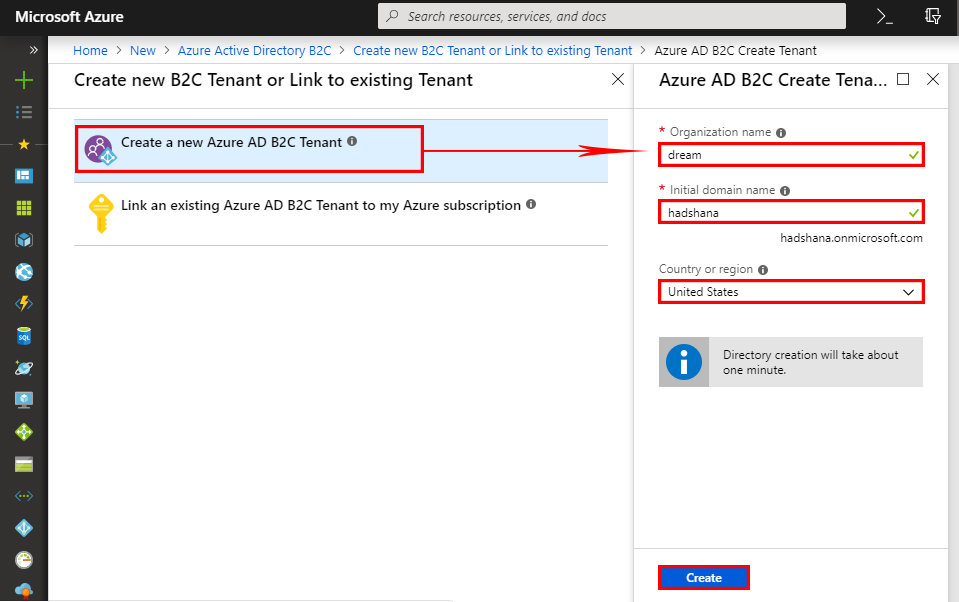Click the green plus Create a resource icon
The width and height of the screenshot is (959, 602).
[x=24, y=80]
